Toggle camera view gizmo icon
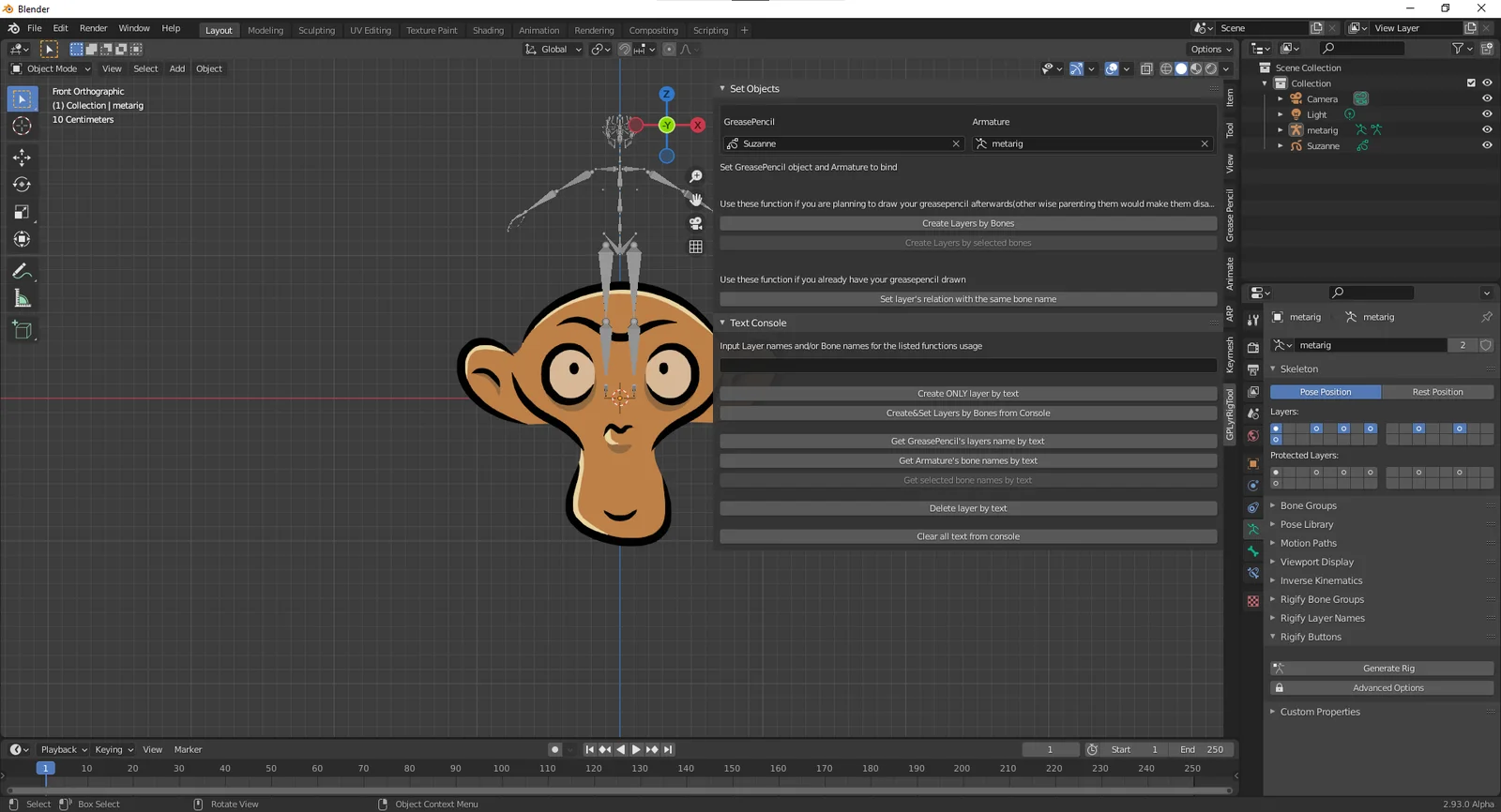The height and width of the screenshot is (812, 1501). click(696, 223)
